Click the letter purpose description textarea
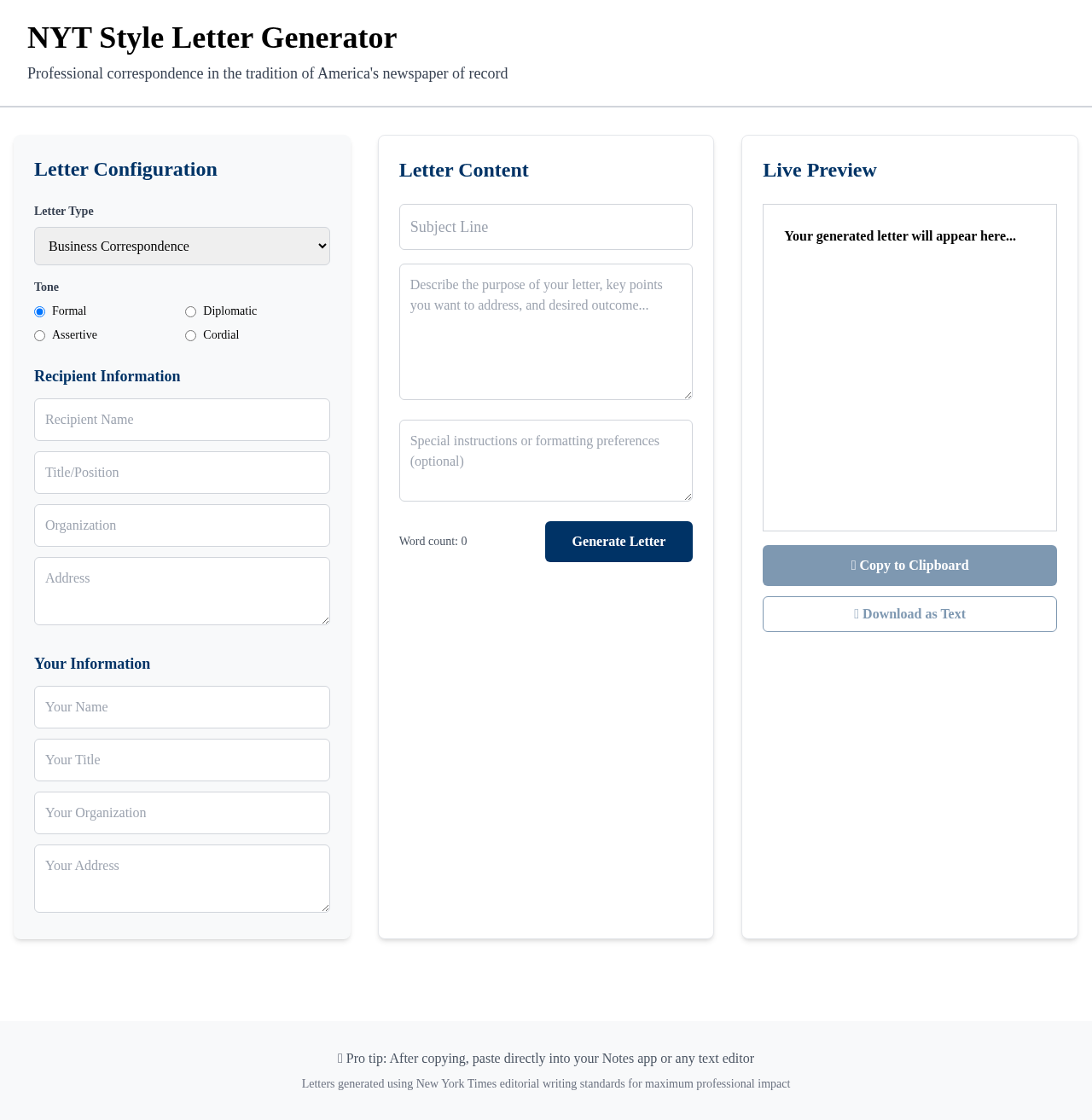 click(x=545, y=331)
